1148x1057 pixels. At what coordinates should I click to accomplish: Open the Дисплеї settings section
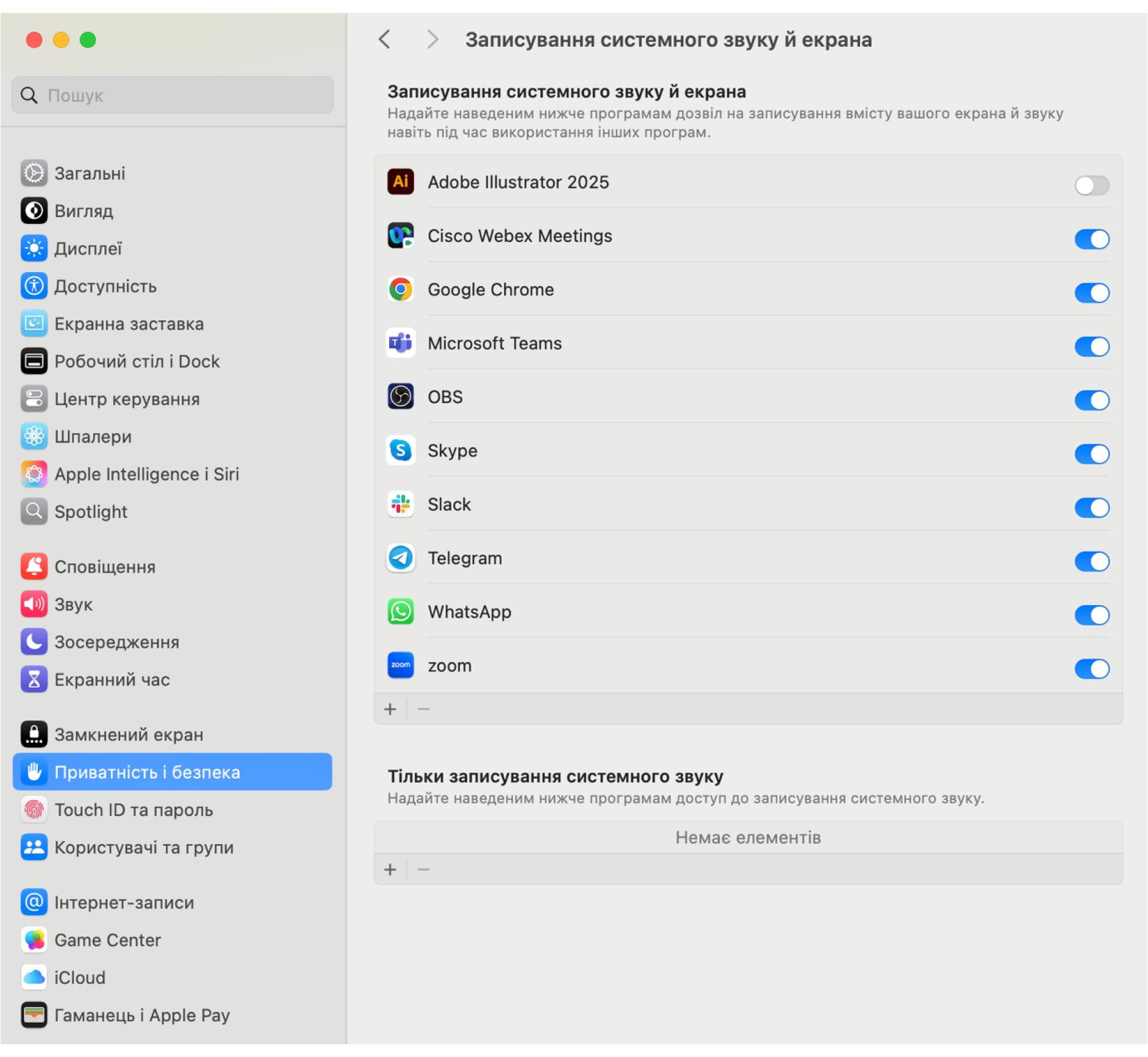coord(88,248)
